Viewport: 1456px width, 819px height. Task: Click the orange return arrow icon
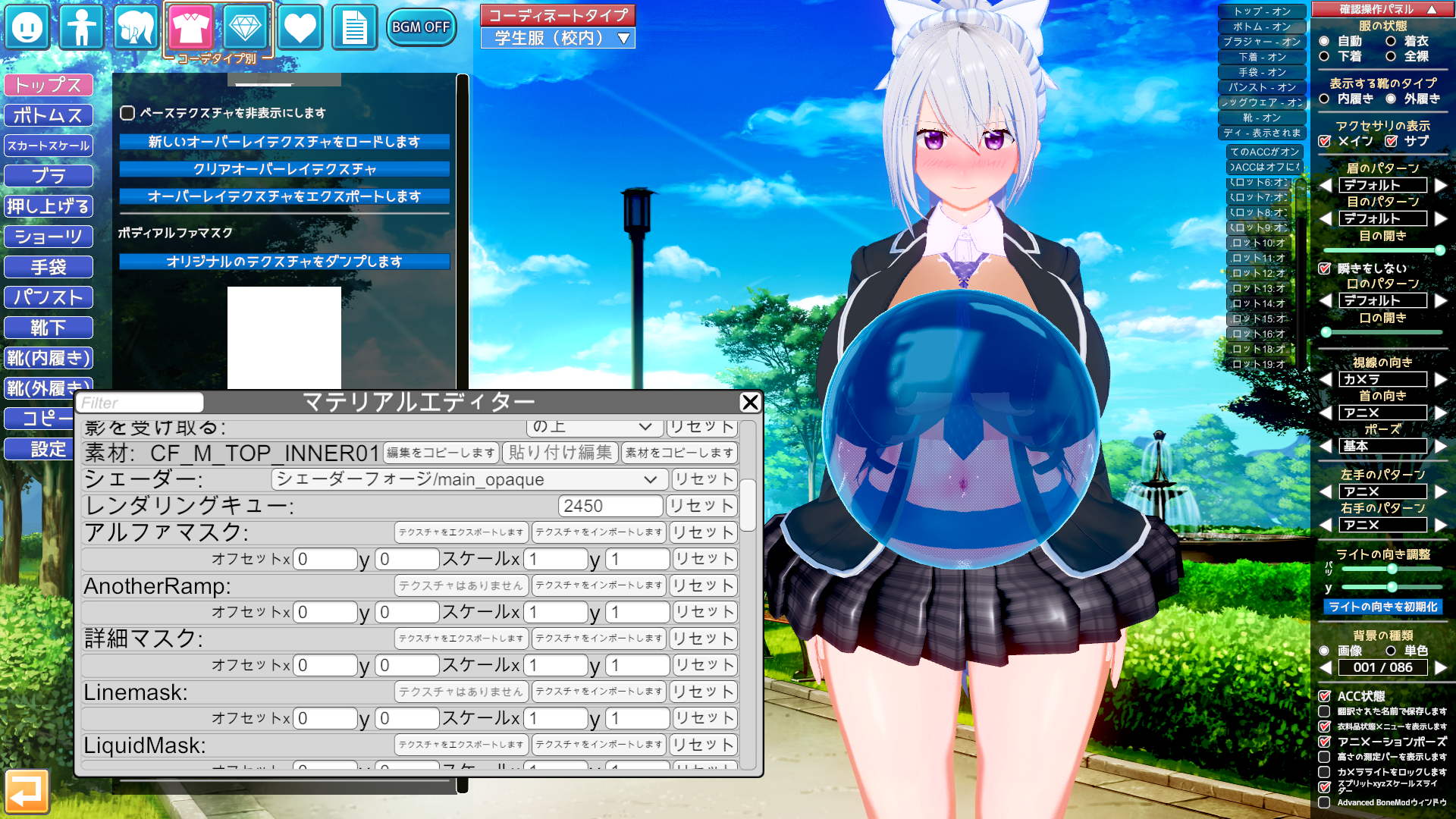[27, 792]
